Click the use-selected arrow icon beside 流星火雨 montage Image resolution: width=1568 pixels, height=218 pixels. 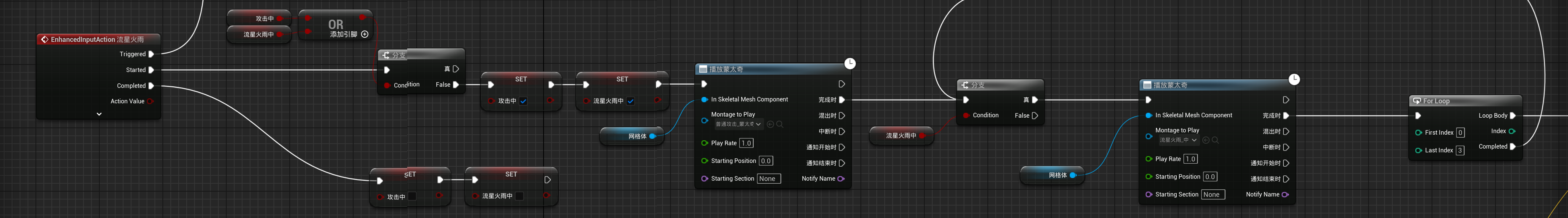coord(1206,140)
